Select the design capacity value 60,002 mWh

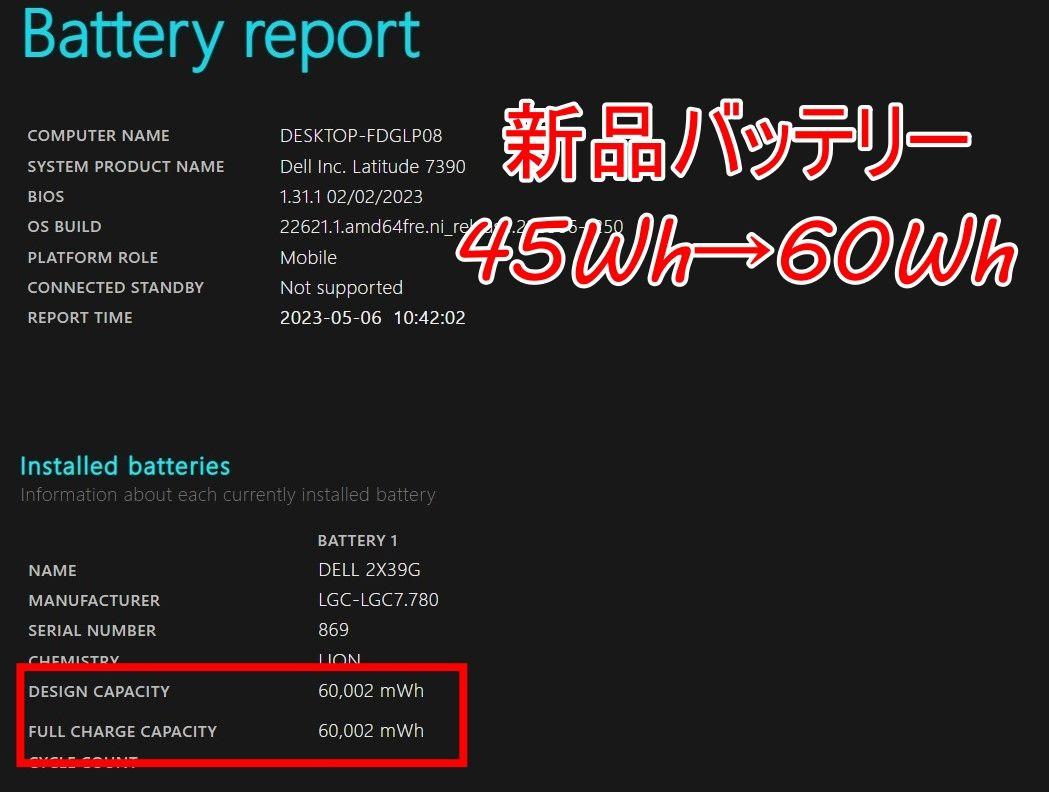click(x=371, y=691)
